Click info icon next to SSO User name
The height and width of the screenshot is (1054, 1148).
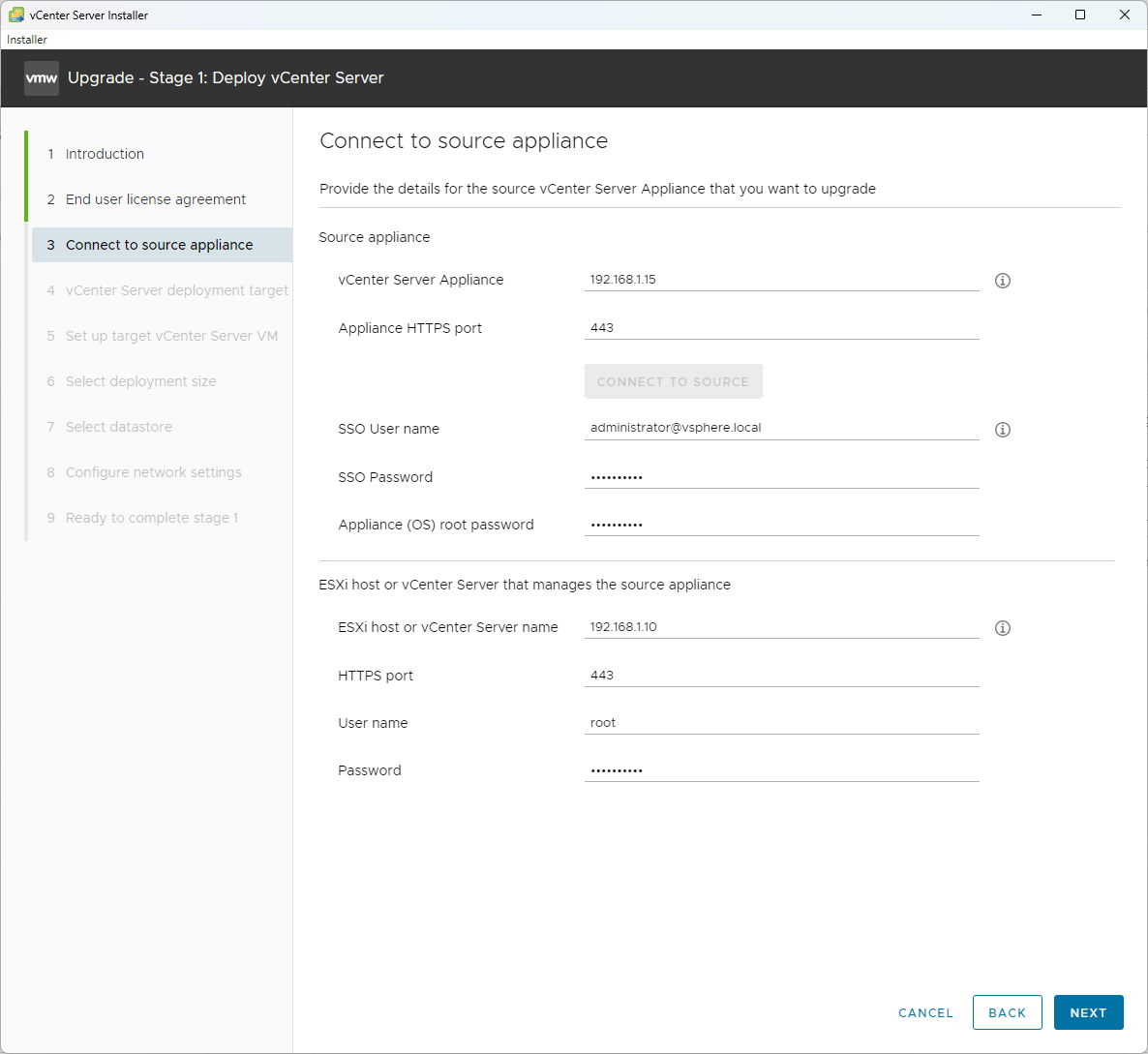pos(1003,430)
